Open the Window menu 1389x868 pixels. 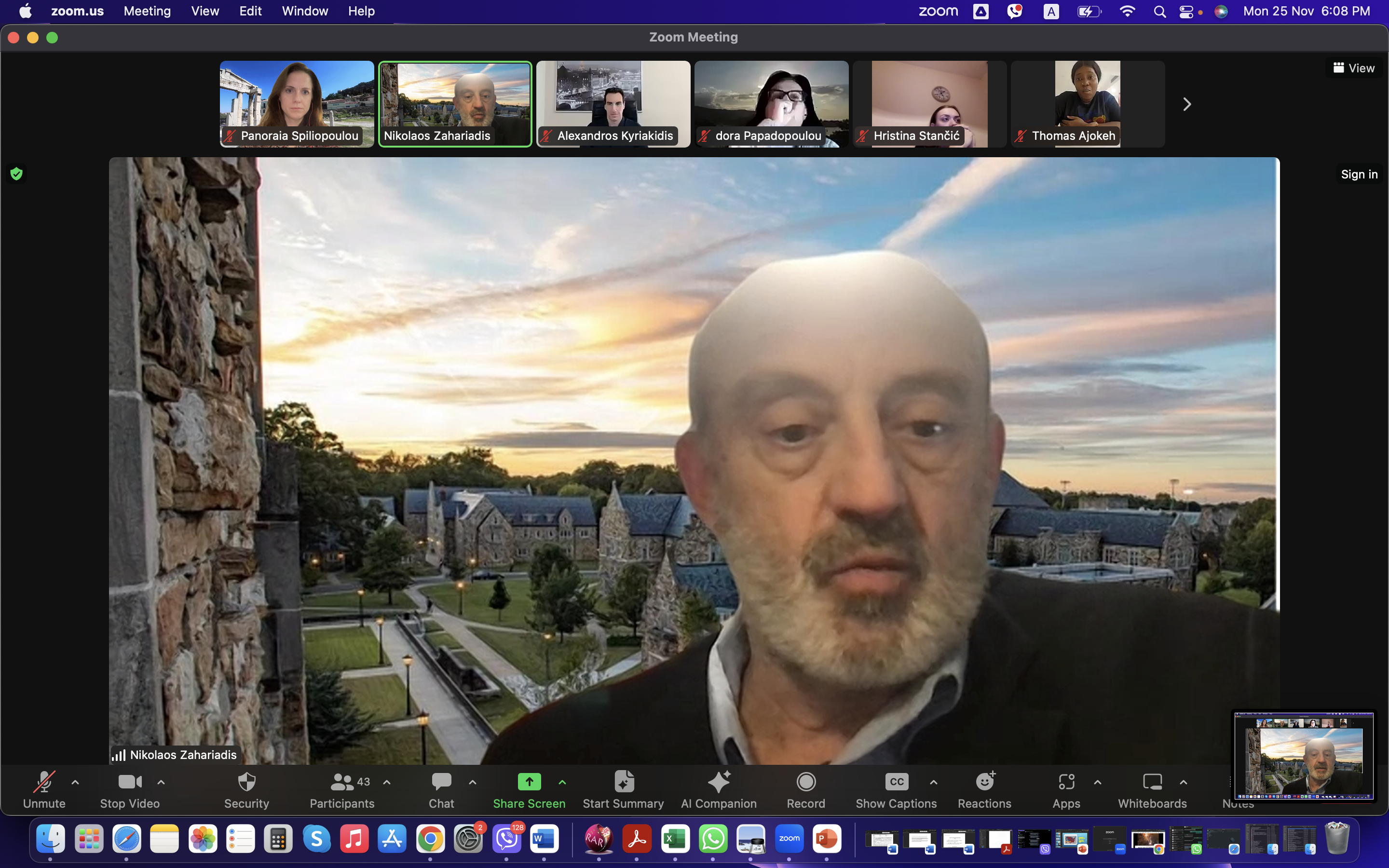pos(305,12)
